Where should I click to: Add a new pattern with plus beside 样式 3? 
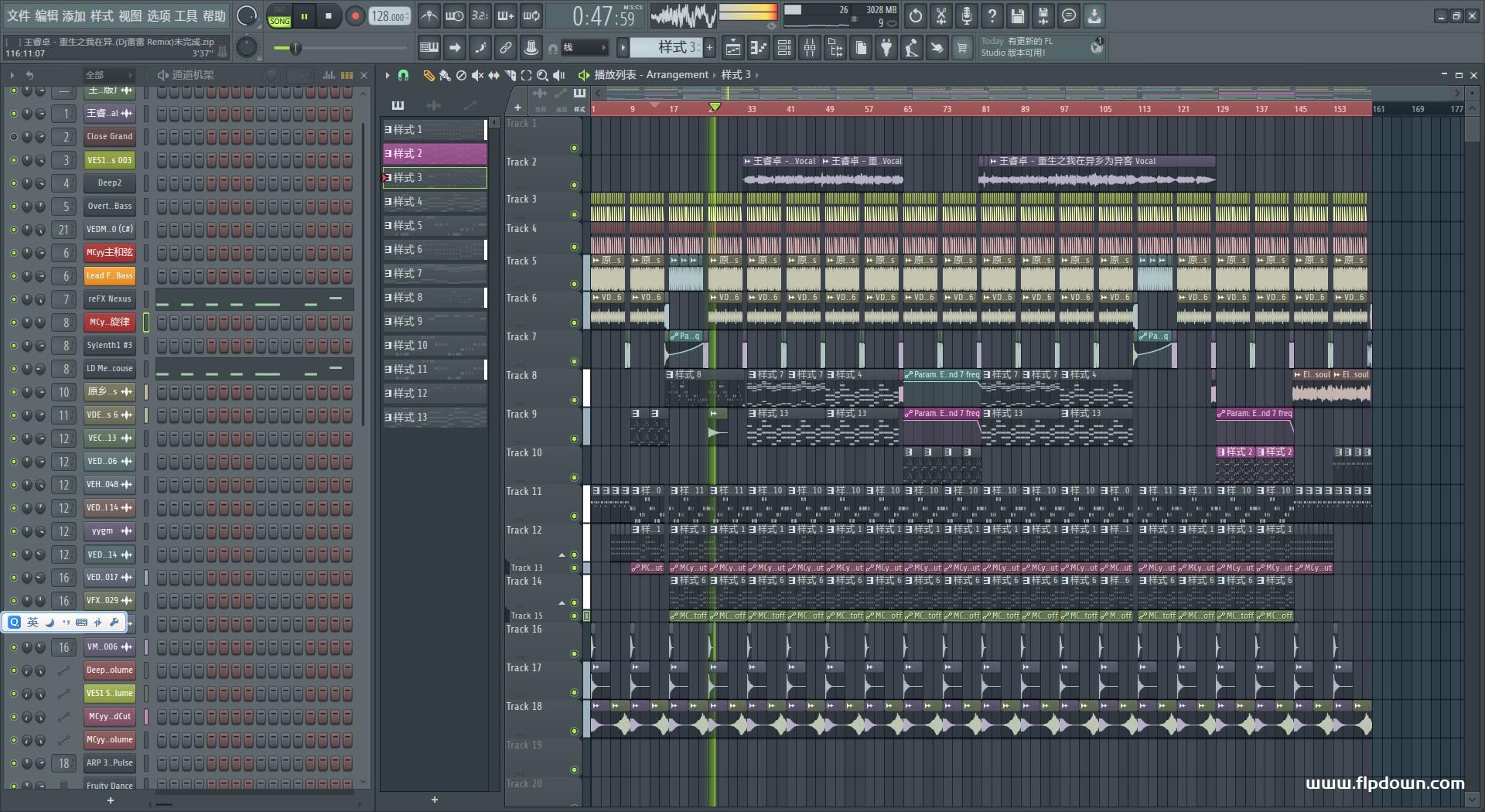(x=709, y=48)
